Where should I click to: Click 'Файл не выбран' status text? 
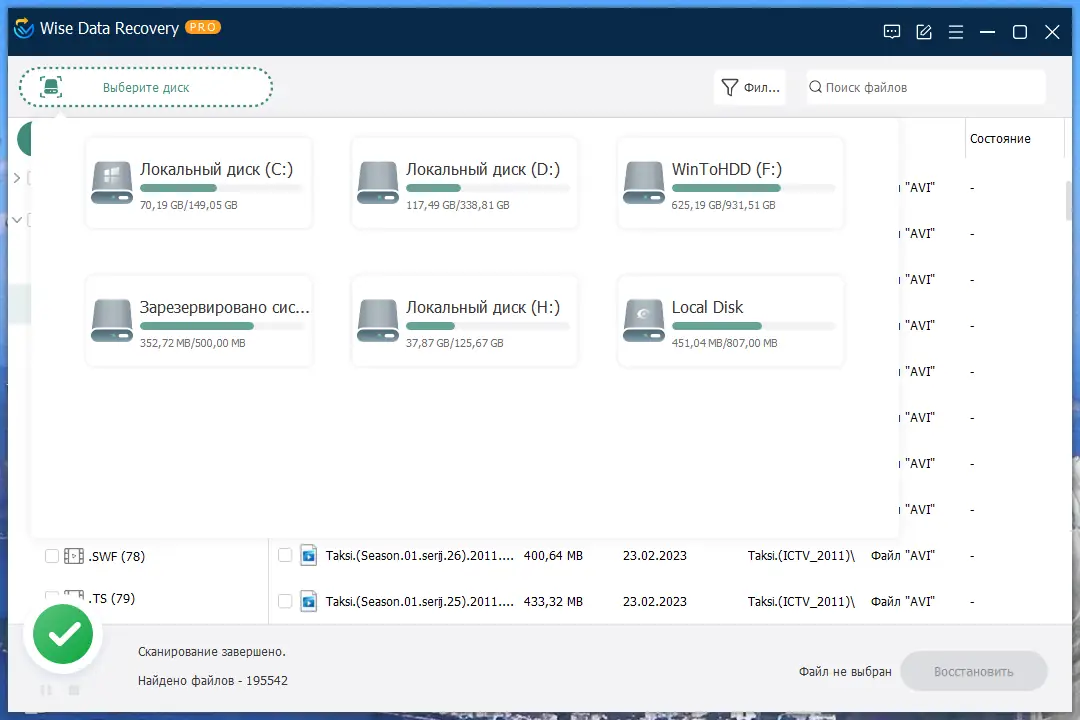point(845,672)
